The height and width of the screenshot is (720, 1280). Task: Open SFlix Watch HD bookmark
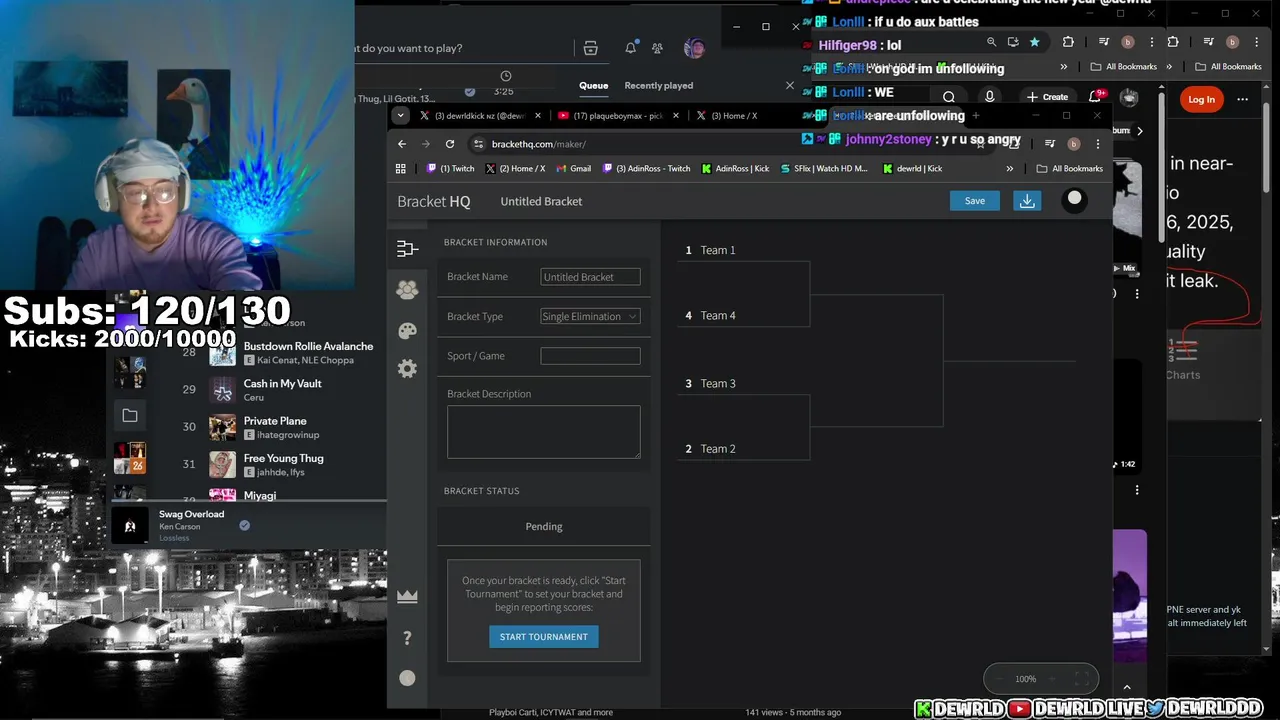[x=824, y=169]
